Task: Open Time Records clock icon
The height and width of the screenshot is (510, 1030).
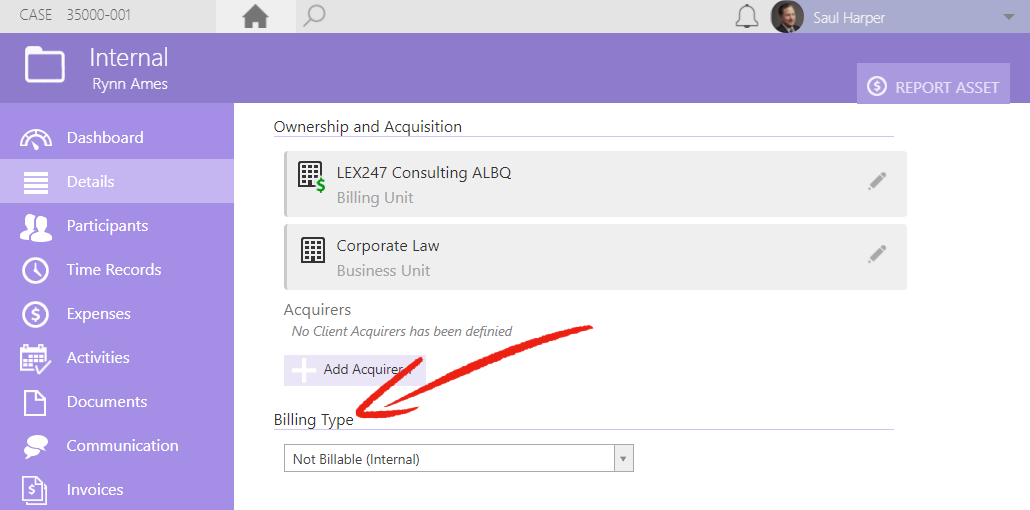Action: pos(35,271)
